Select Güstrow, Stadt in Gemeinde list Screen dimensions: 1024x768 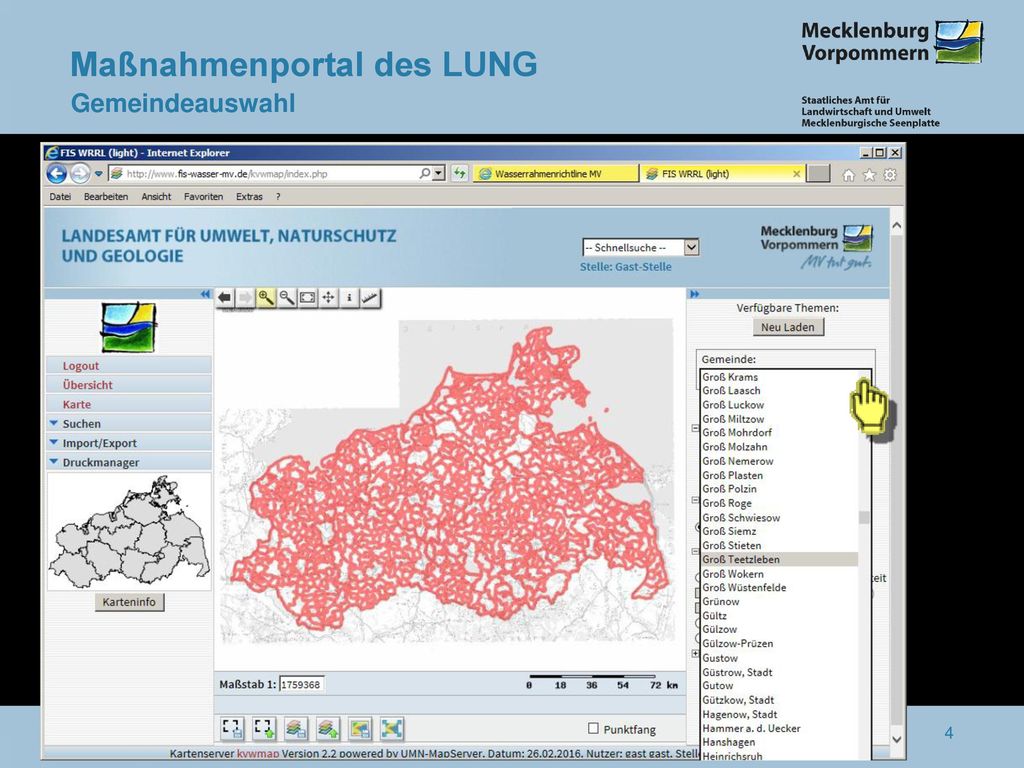point(779,672)
